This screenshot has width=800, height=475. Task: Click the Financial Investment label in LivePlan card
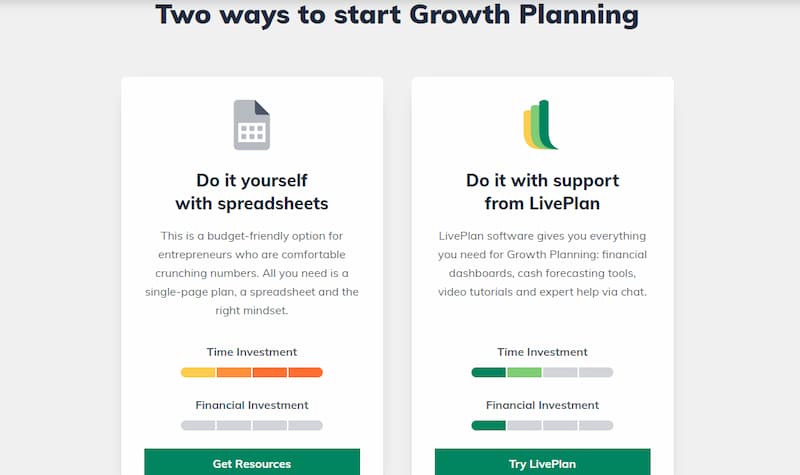point(542,405)
